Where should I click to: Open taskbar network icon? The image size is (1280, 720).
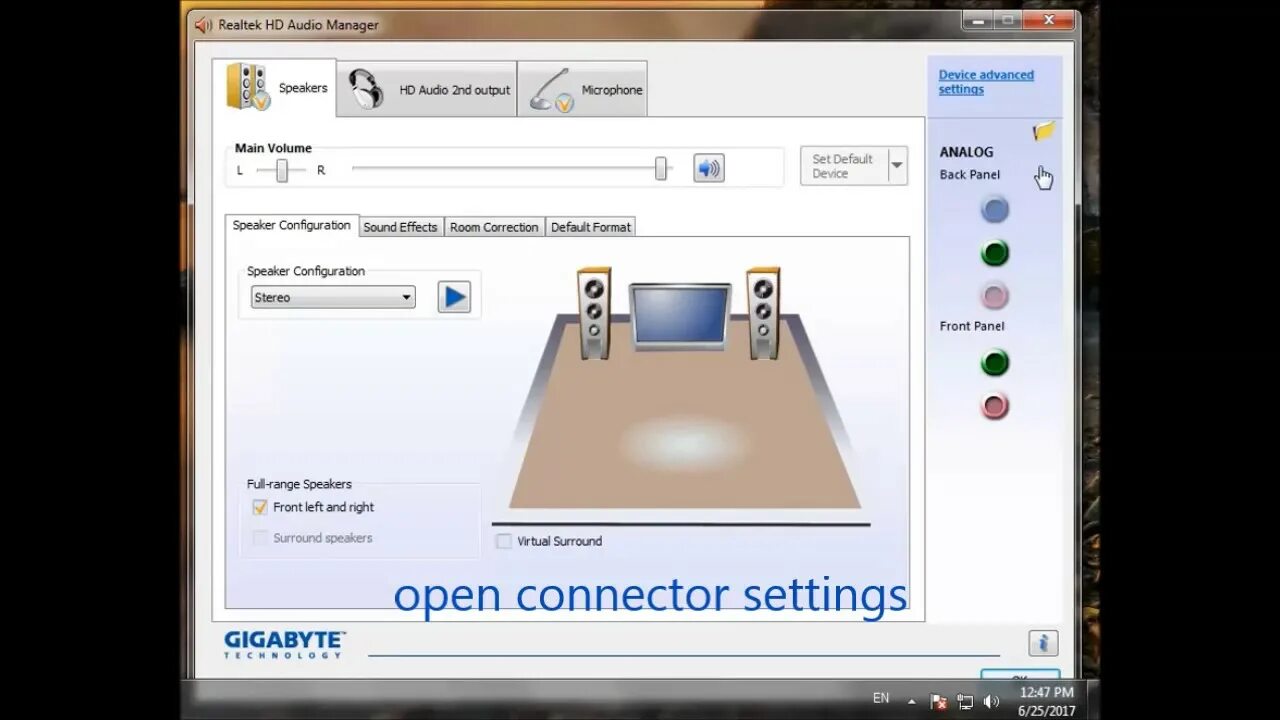click(x=965, y=701)
